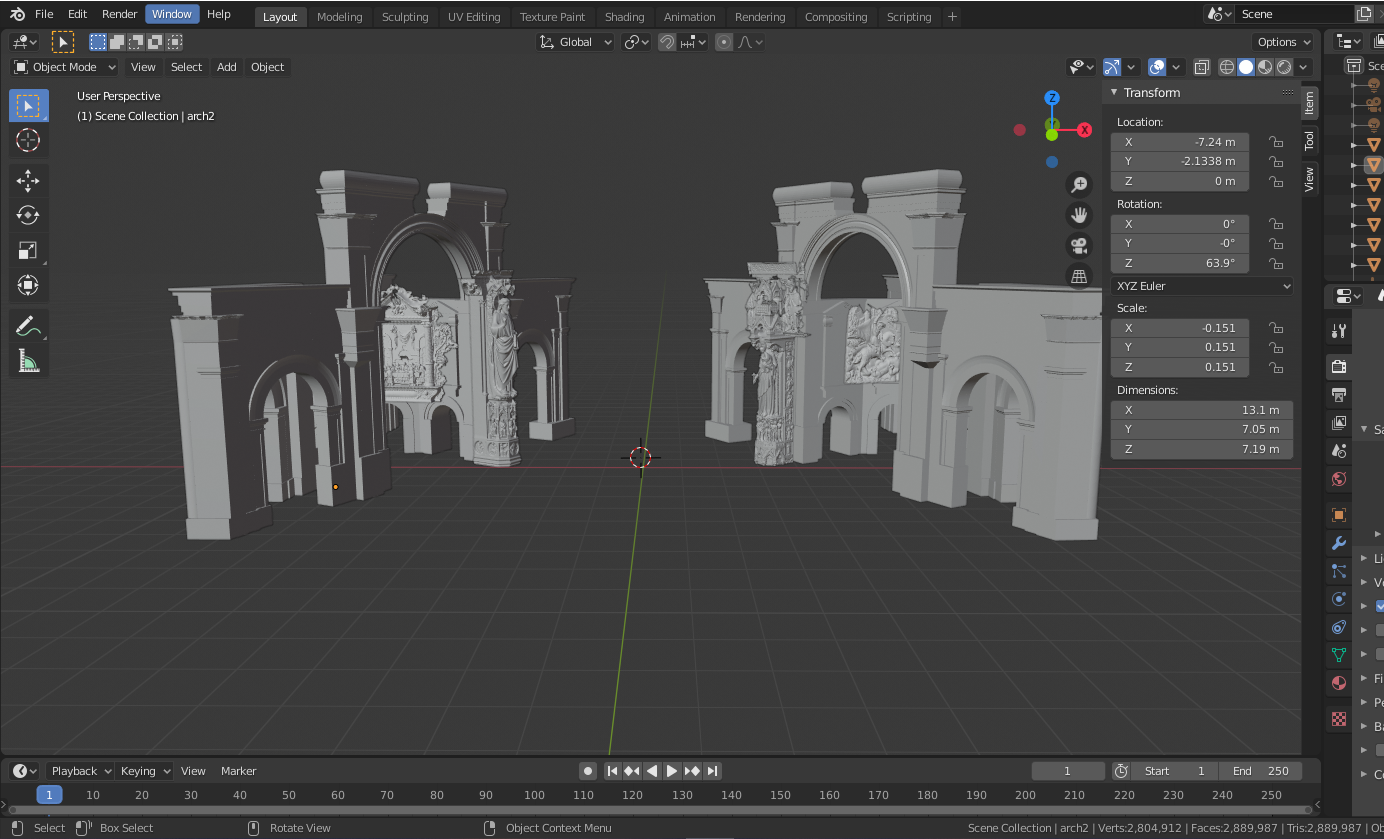Click the viewport zoom magnifier icon
The height and width of the screenshot is (839, 1384).
[1079, 184]
